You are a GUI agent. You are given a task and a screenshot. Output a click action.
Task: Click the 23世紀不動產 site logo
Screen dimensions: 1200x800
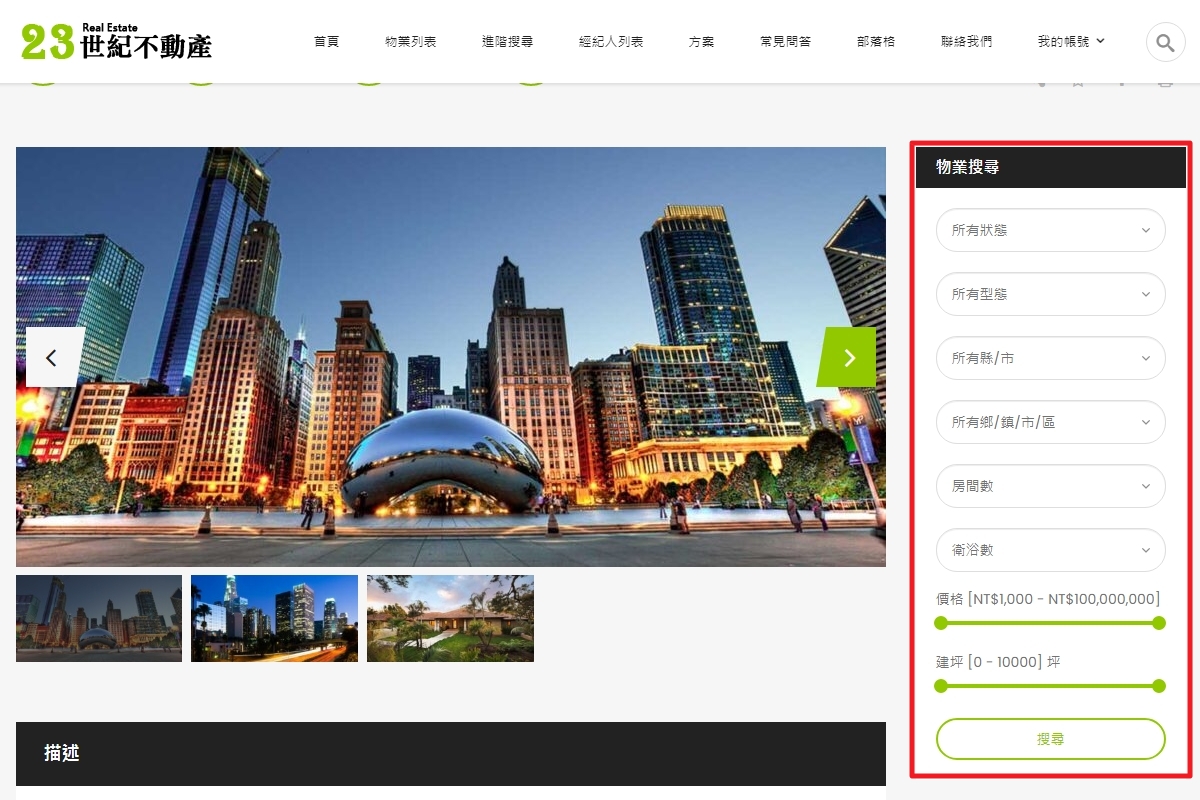click(117, 41)
